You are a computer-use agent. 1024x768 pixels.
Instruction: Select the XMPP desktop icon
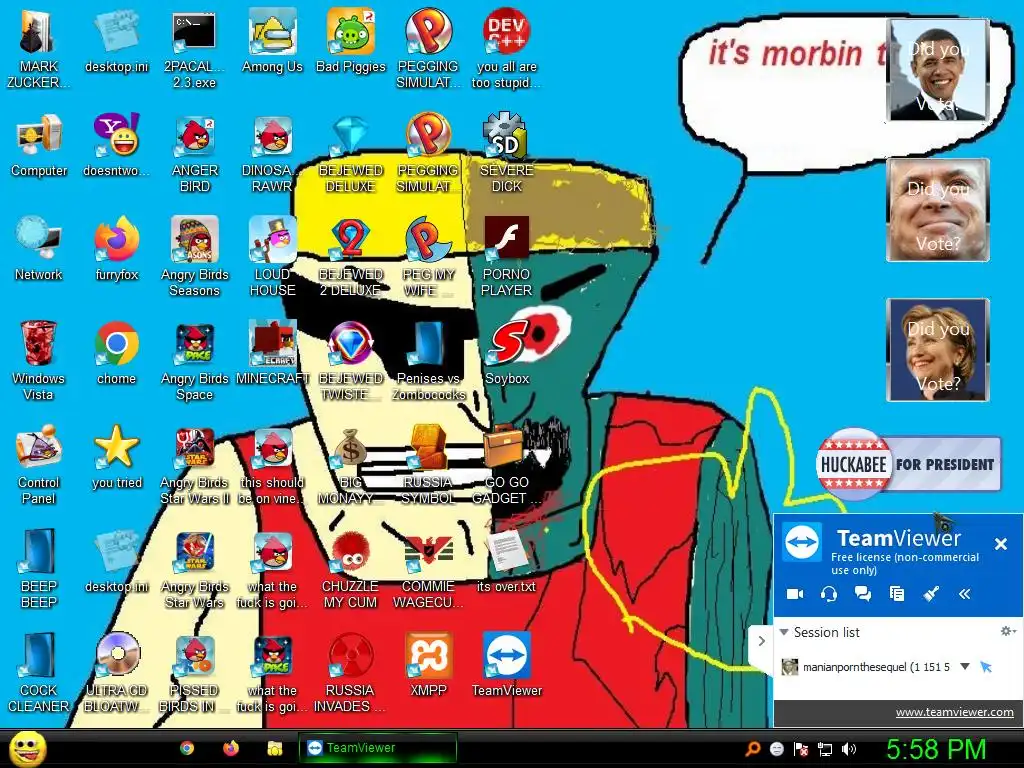click(x=428, y=665)
